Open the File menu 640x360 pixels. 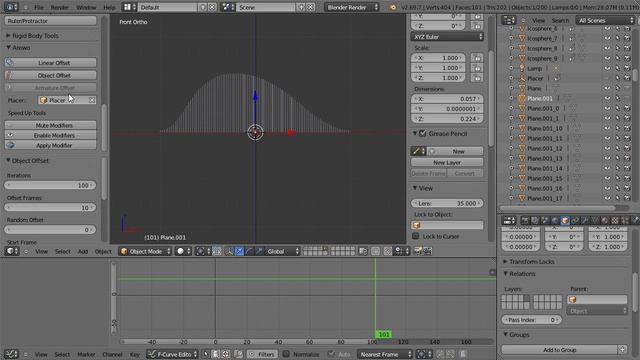pos(39,7)
